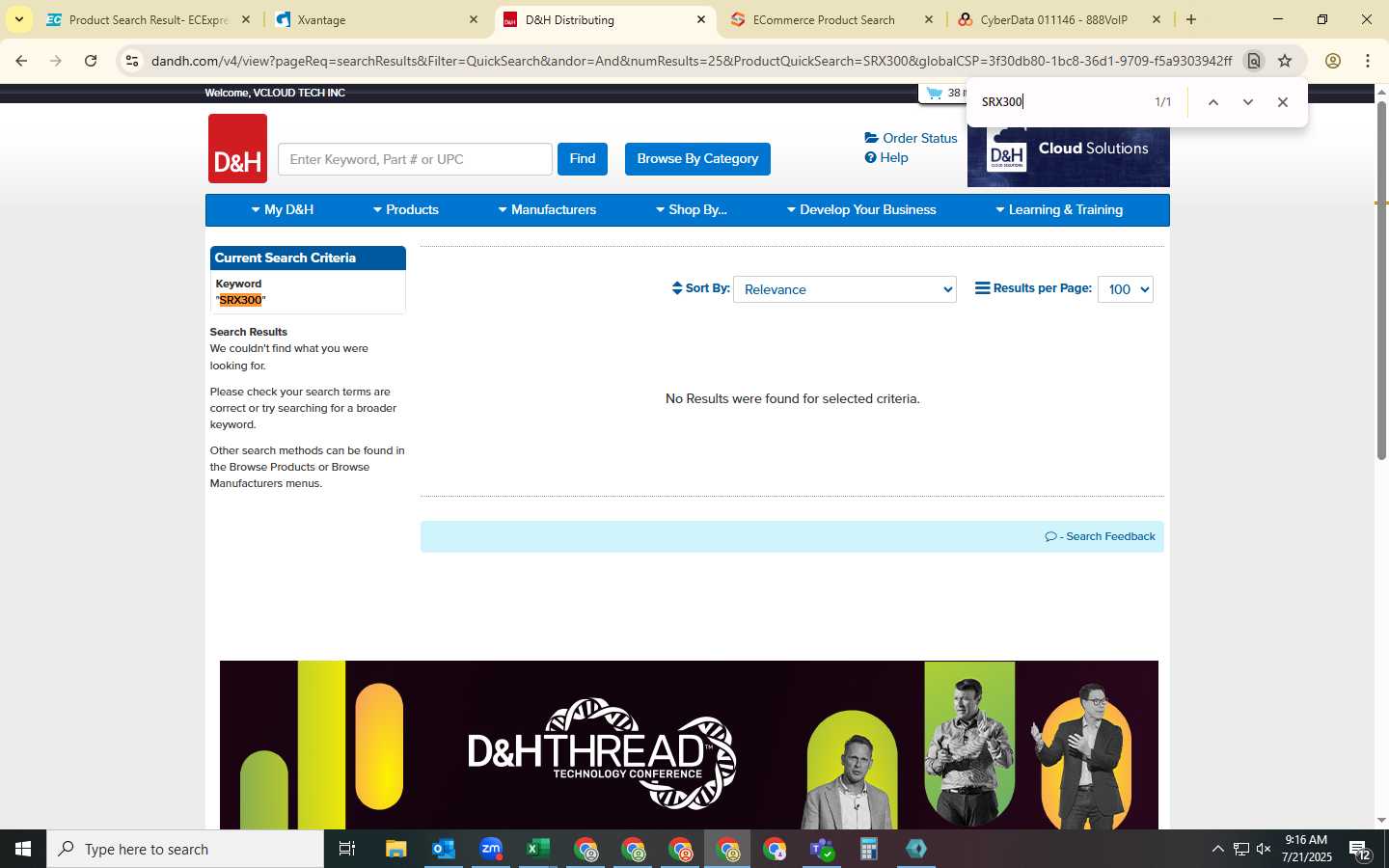Open a new browser tab
Viewport: 1389px width, 868px height.
1191,19
